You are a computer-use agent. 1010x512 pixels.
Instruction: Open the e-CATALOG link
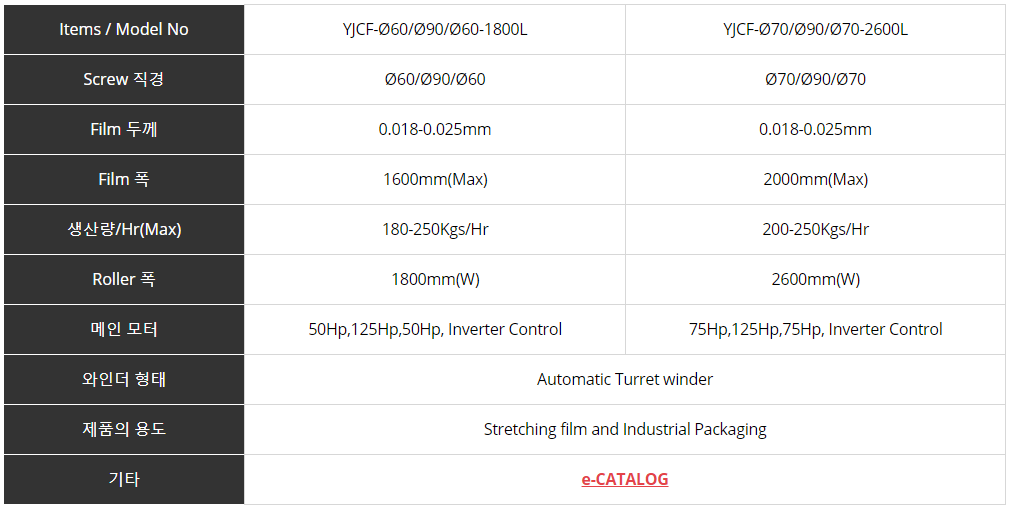[625, 479]
